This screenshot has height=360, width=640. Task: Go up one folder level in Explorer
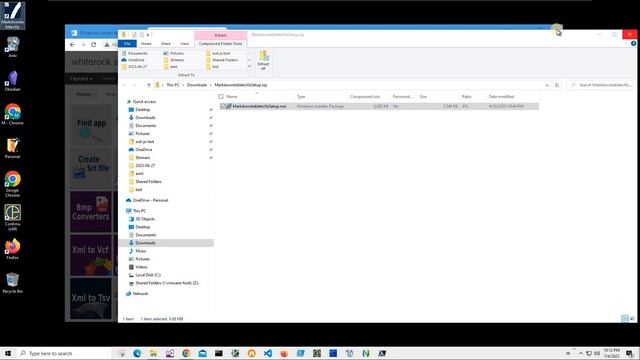click(x=149, y=85)
